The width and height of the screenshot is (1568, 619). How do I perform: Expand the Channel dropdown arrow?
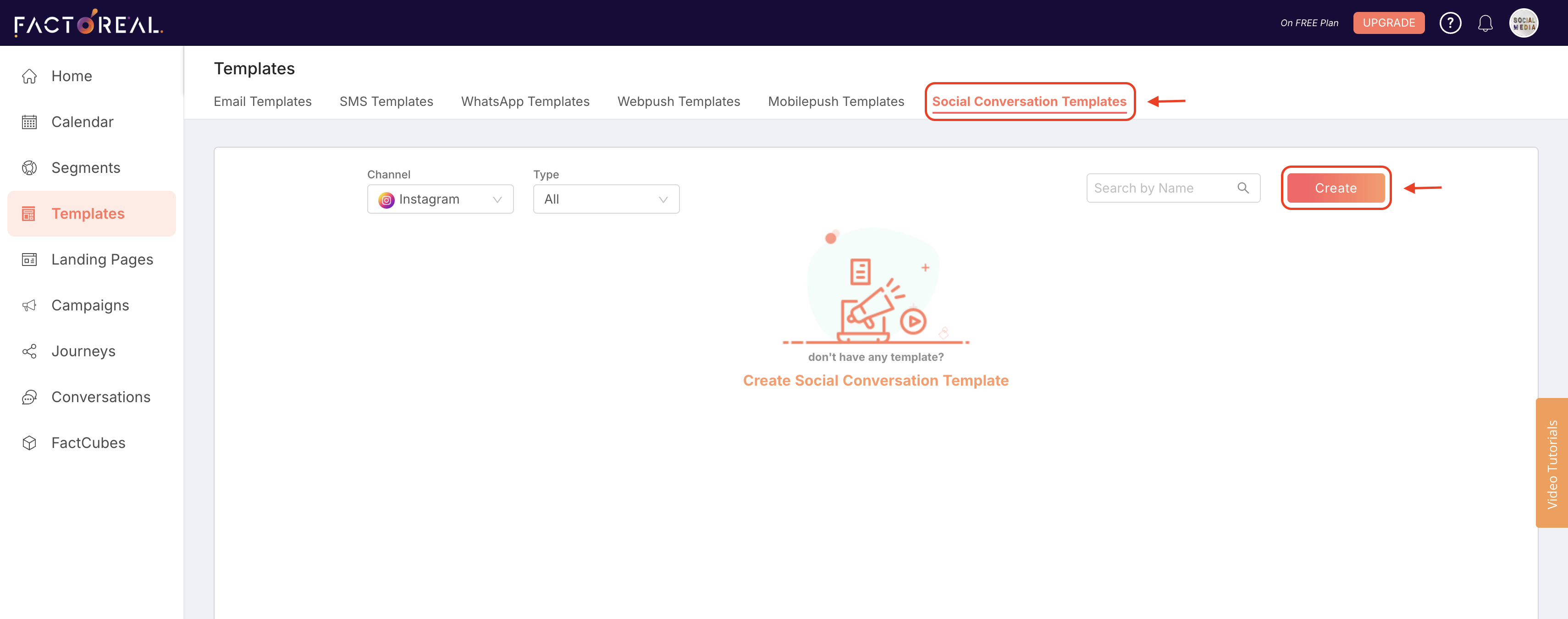[497, 199]
